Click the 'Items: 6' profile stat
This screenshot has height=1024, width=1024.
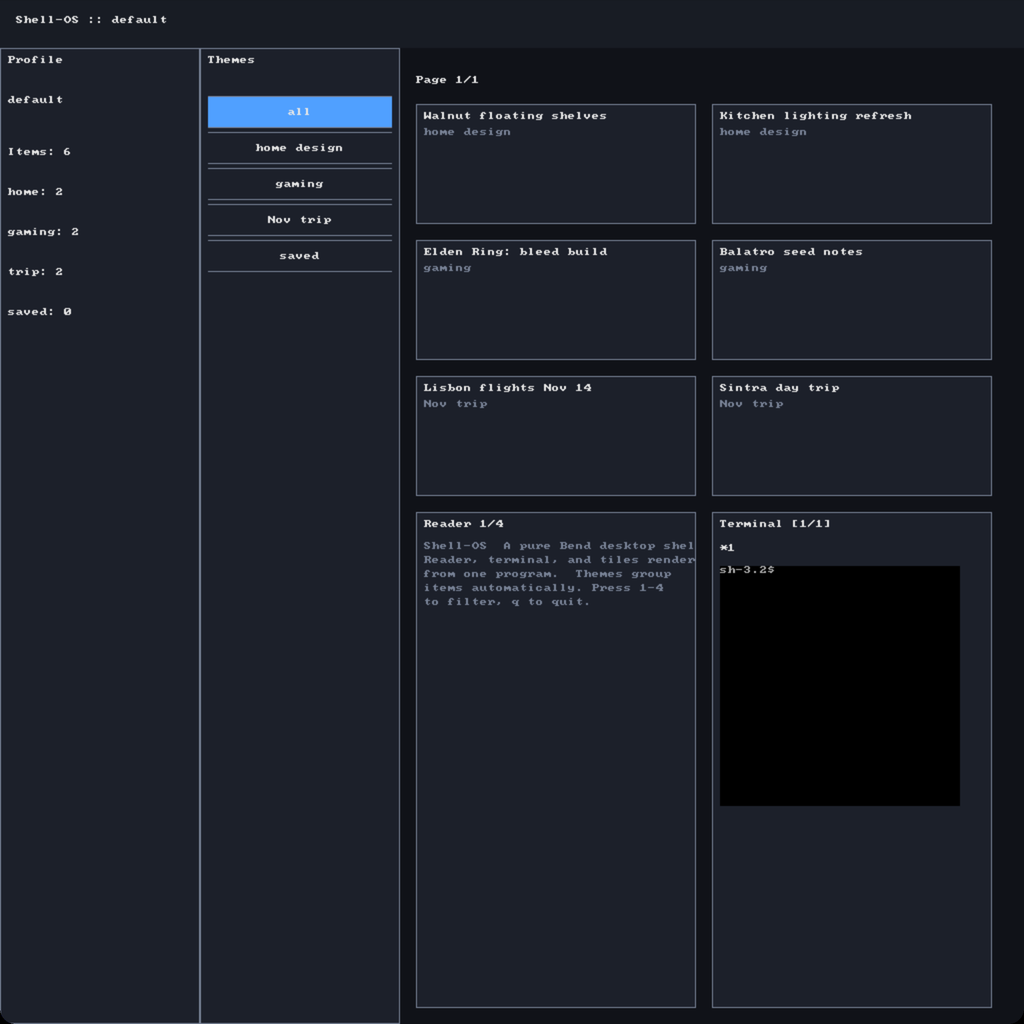click(39, 152)
